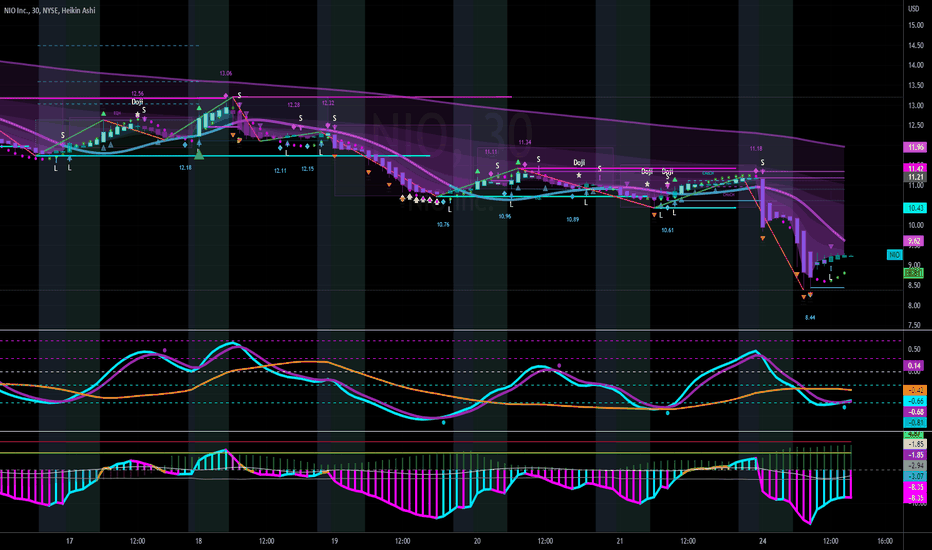Select the gray -2.94 indicator tag
The height and width of the screenshot is (550, 932).
915,466
